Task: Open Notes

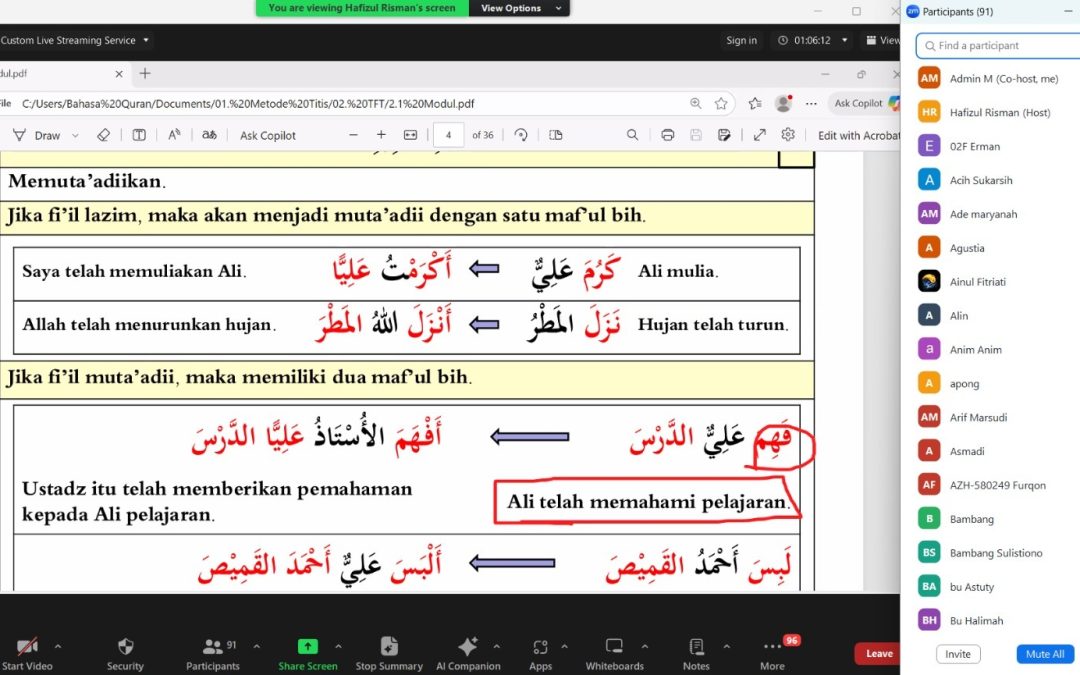Action: [x=696, y=654]
